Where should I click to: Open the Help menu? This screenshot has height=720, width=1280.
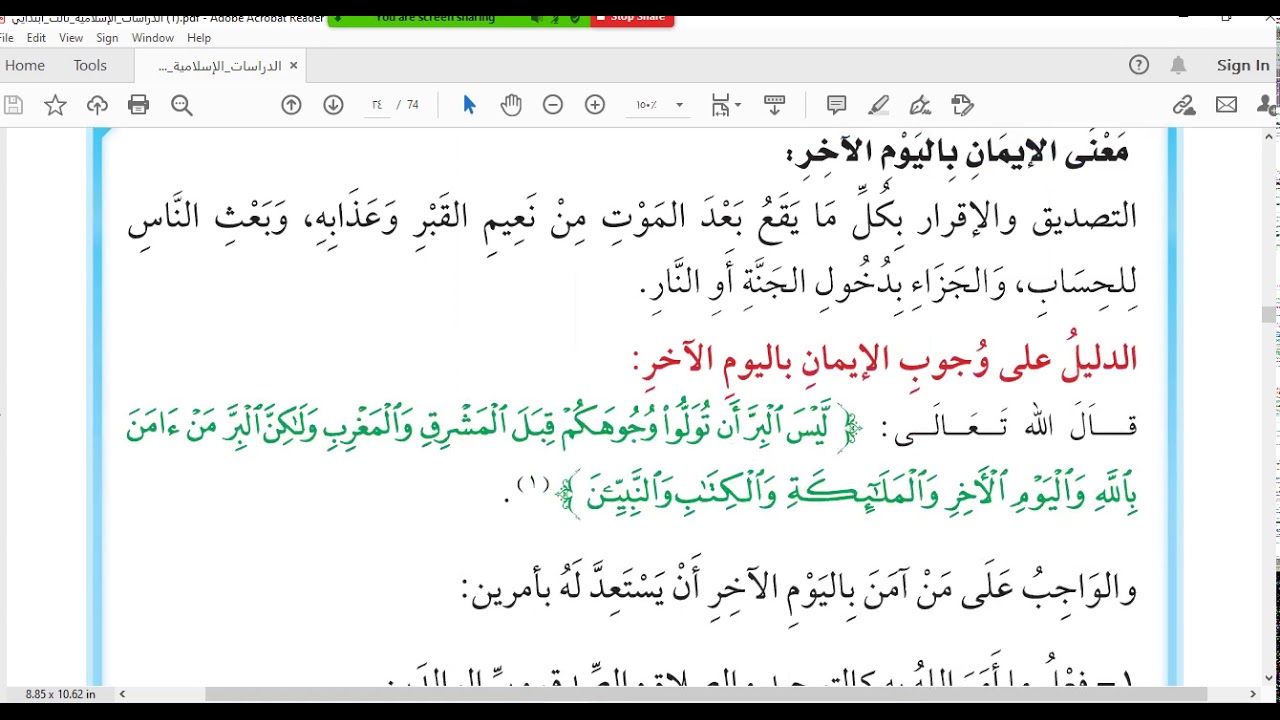pos(199,38)
